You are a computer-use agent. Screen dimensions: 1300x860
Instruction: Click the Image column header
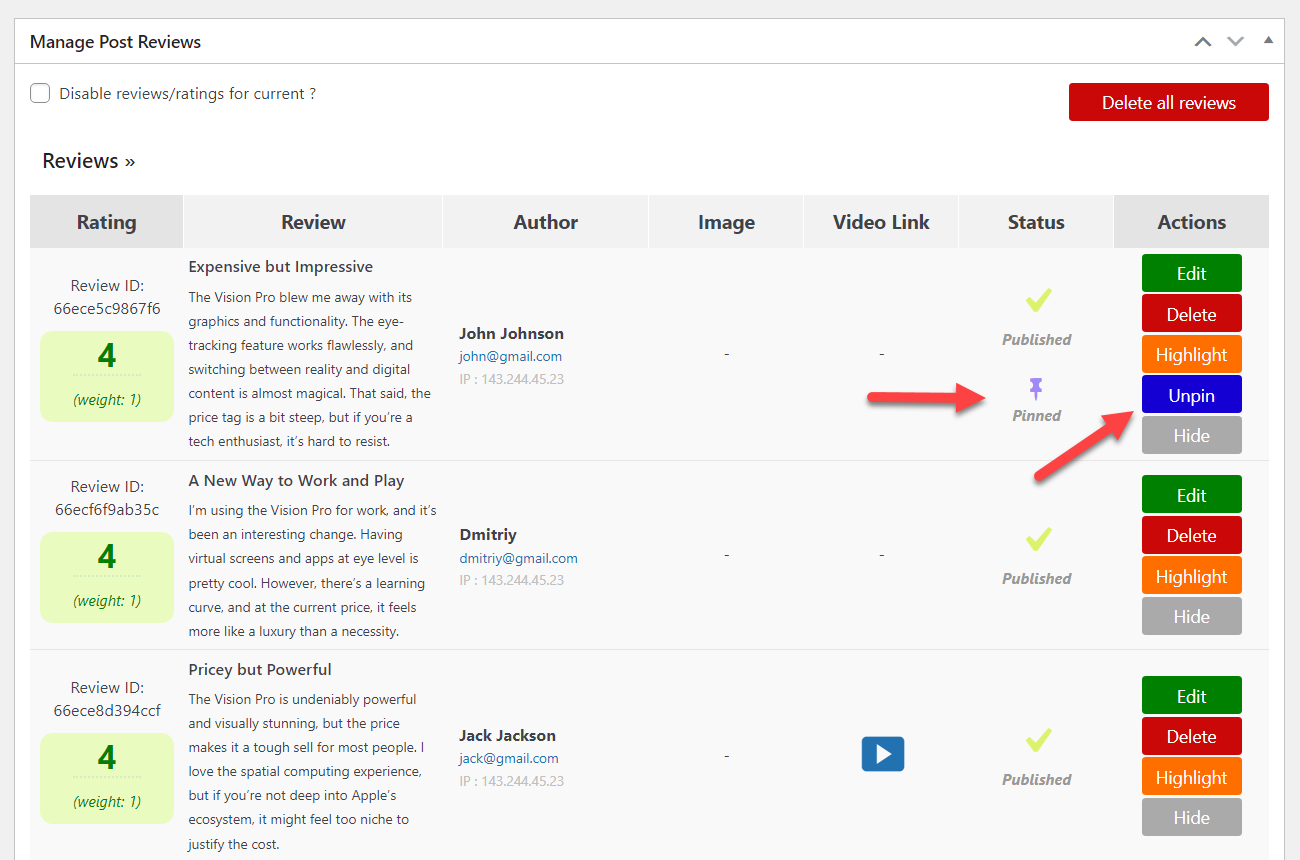coord(726,222)
